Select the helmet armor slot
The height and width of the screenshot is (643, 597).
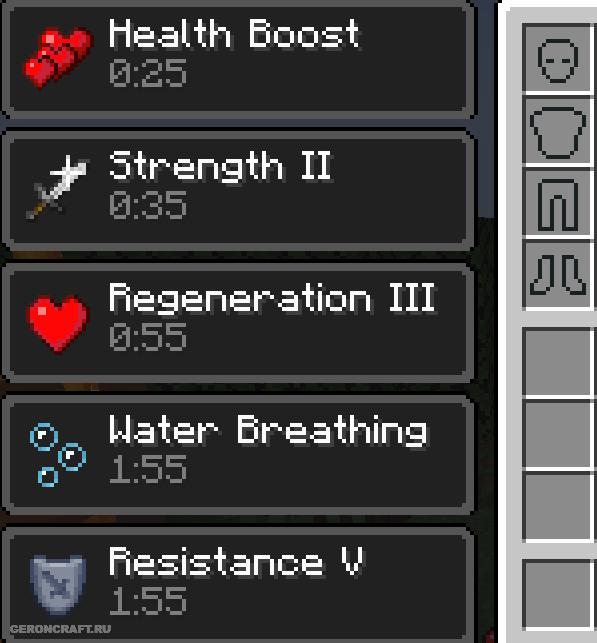pyautogui.click(x=558, y=60)
